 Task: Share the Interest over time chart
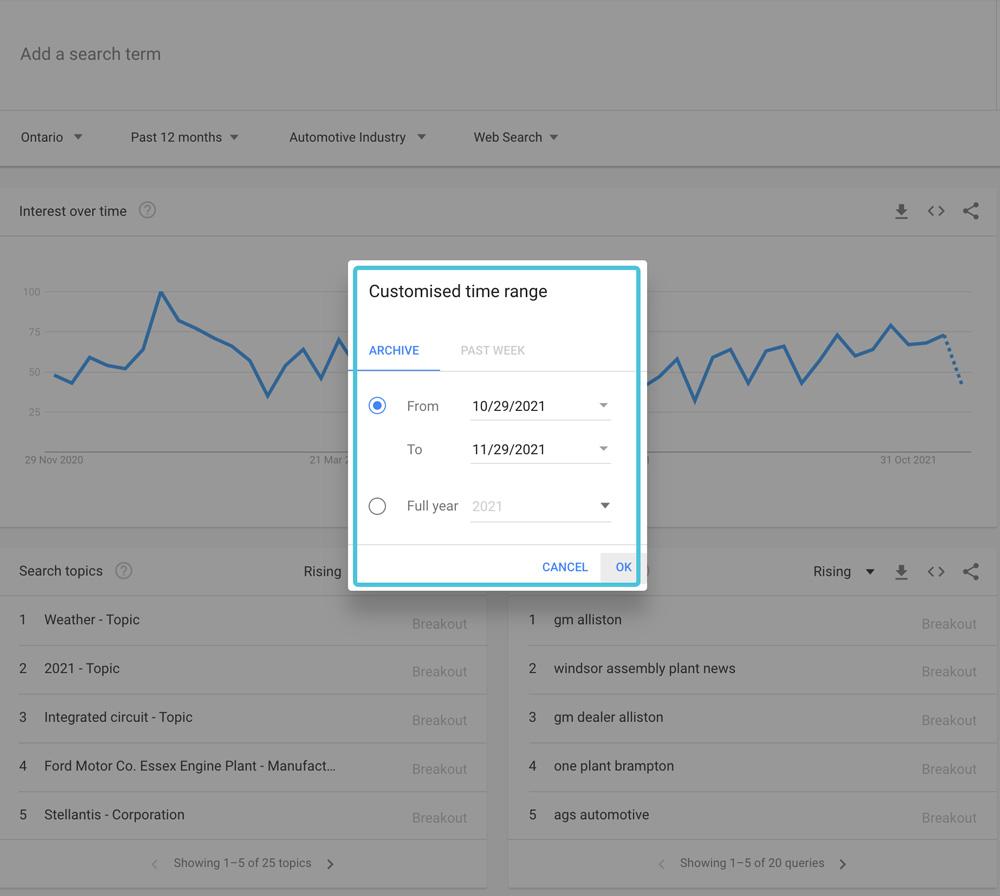tap(970, 211)
